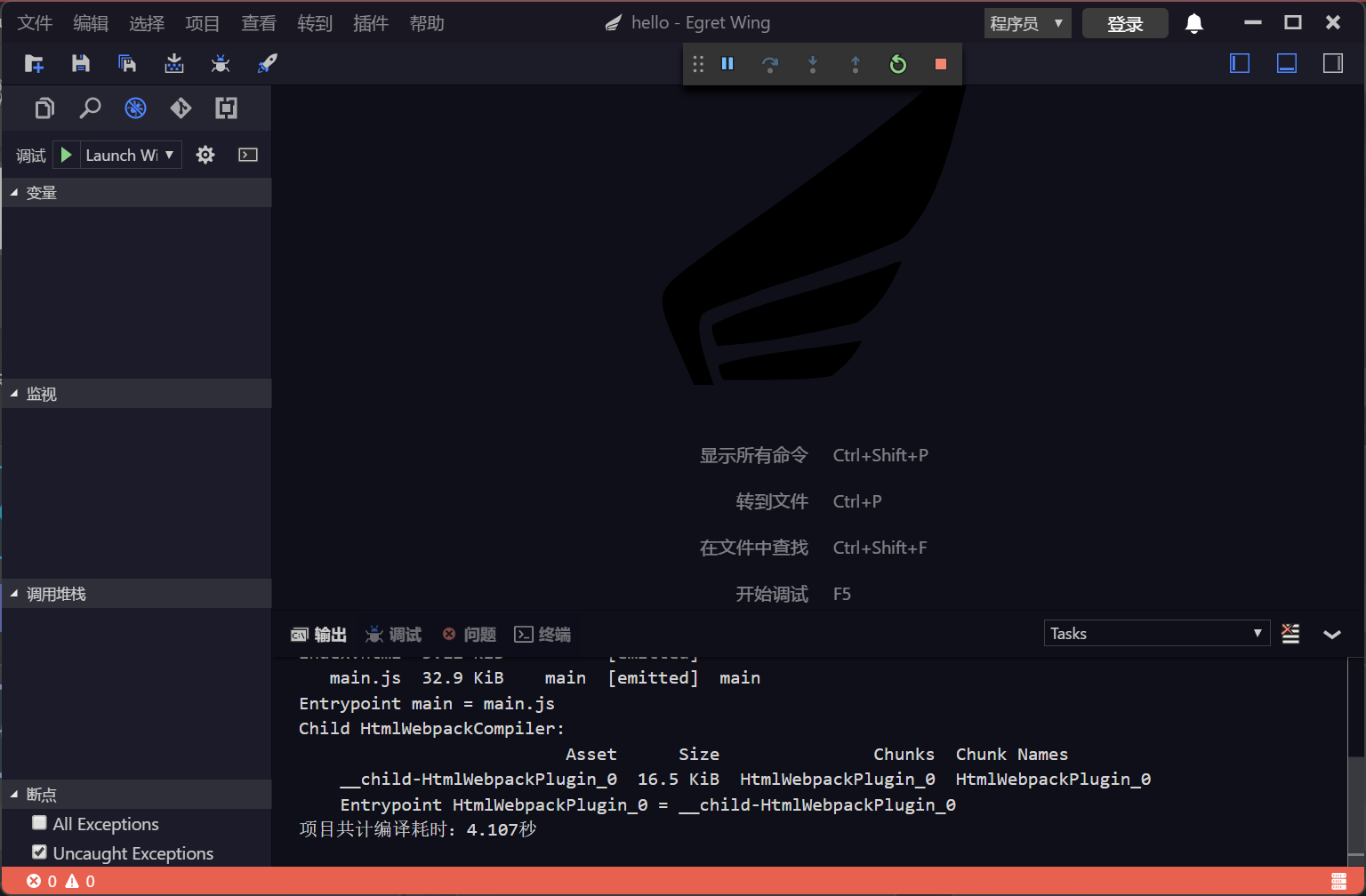This screenshot has width=1366, height=896.
Task: Click the Entrypoint main = main.js line
Action: pyautogui.click(x=427, y=703)
